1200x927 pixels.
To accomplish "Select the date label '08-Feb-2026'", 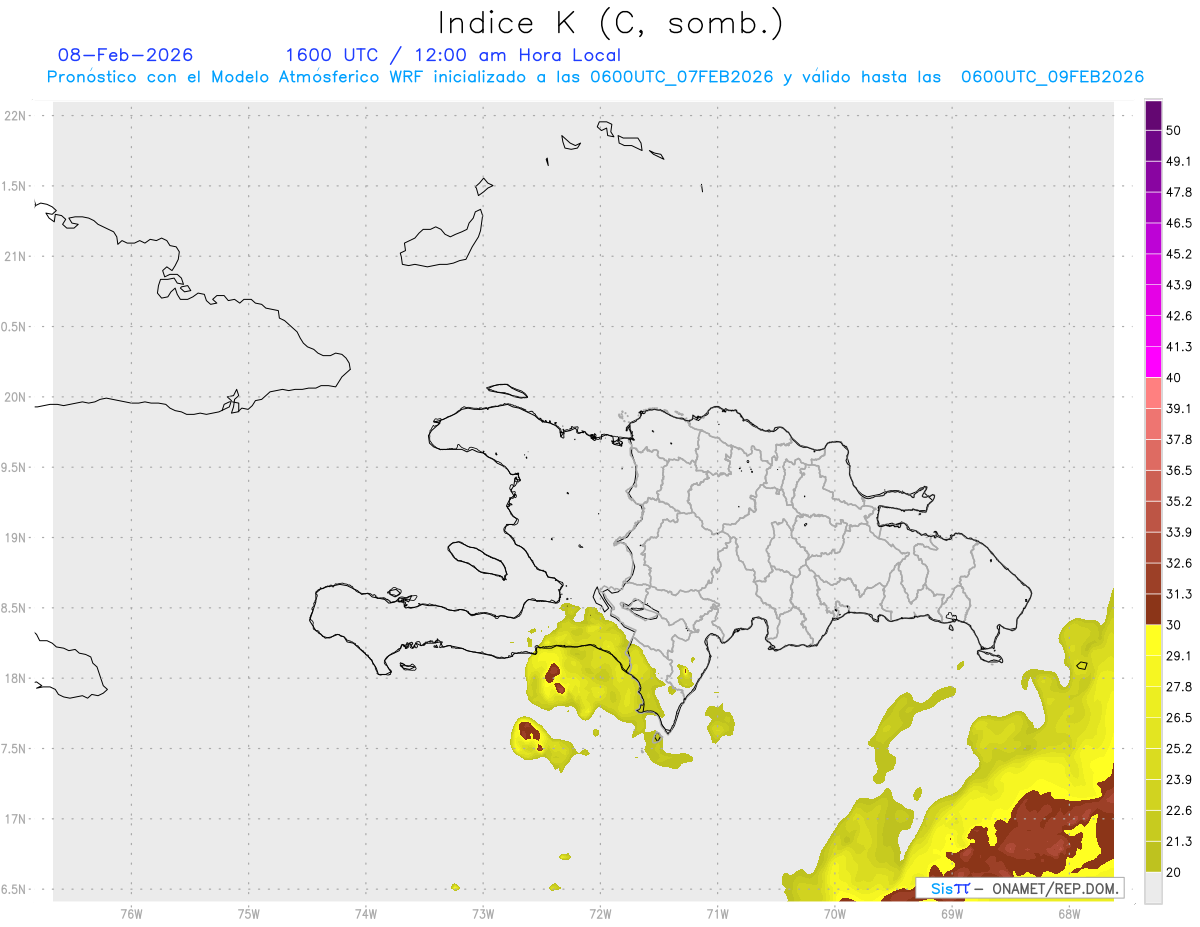I will click(125, 55).
